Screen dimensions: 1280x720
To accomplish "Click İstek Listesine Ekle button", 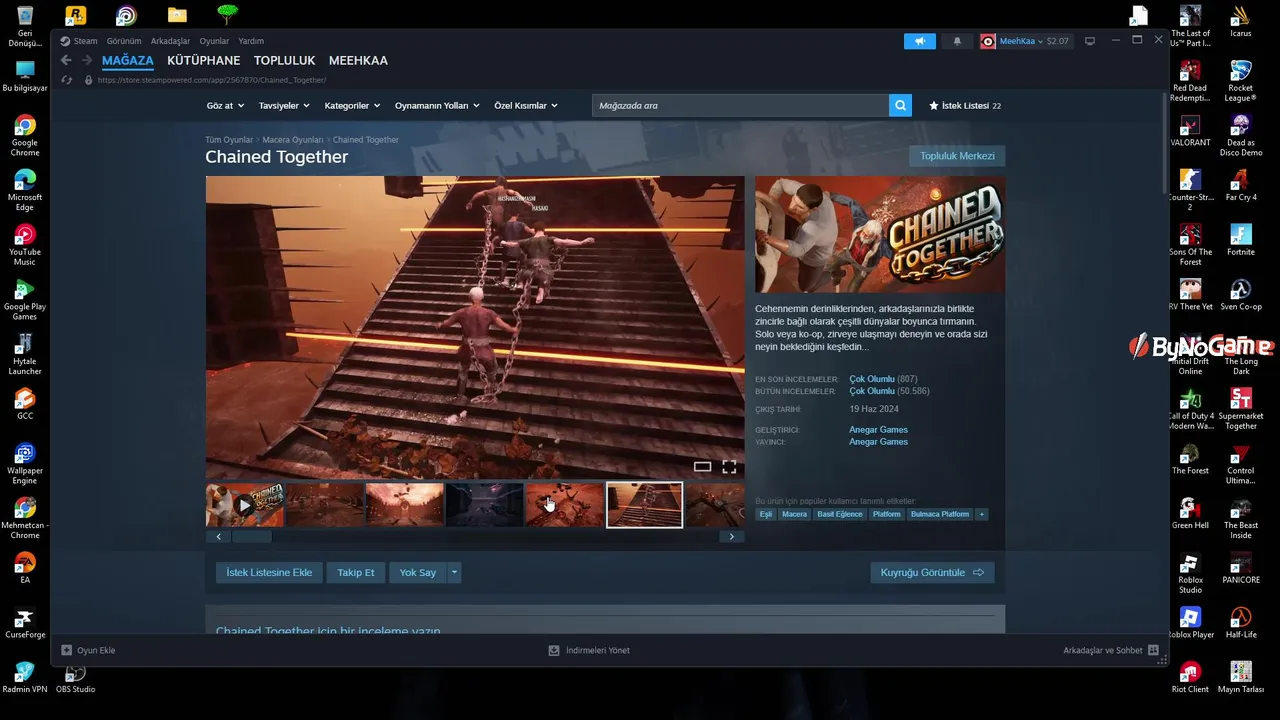I will tap(269, 573).
